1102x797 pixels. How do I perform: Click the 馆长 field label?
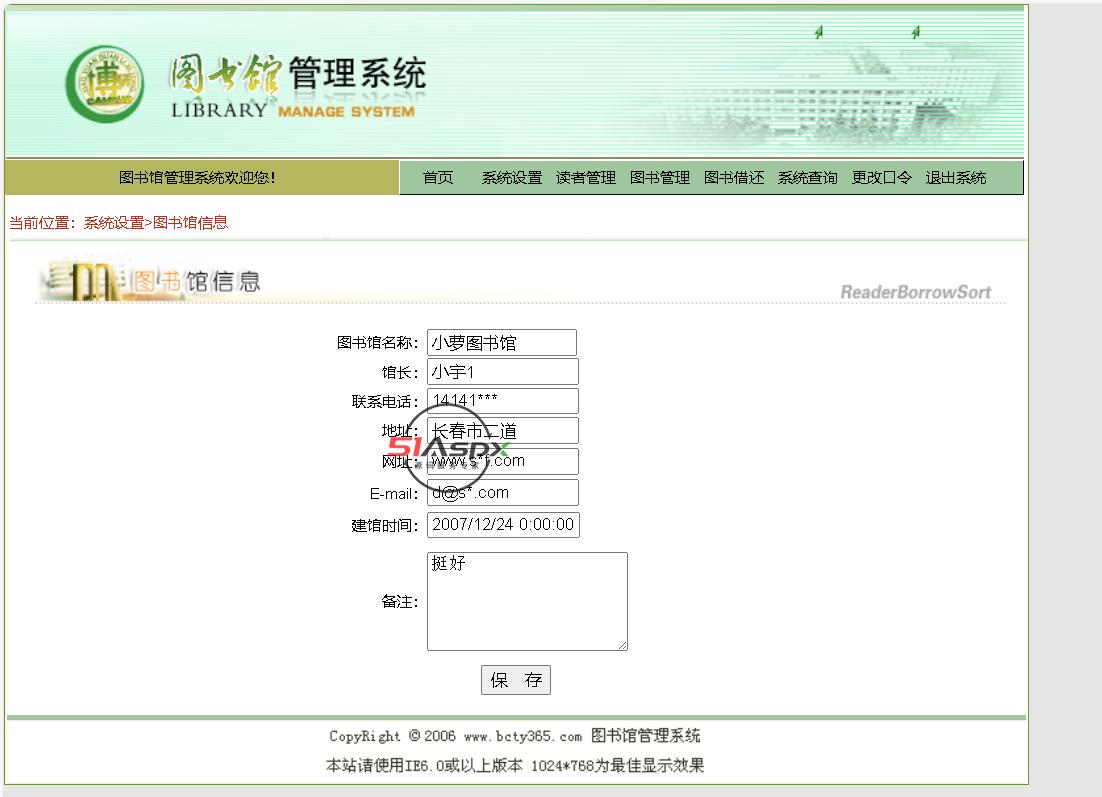coord(400,372)
